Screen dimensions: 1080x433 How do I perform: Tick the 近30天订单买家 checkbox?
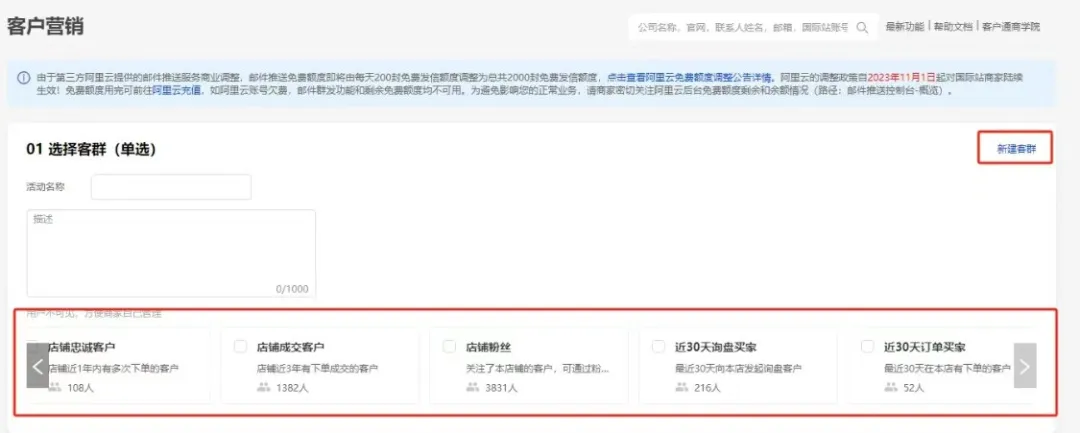click(868, 346)
